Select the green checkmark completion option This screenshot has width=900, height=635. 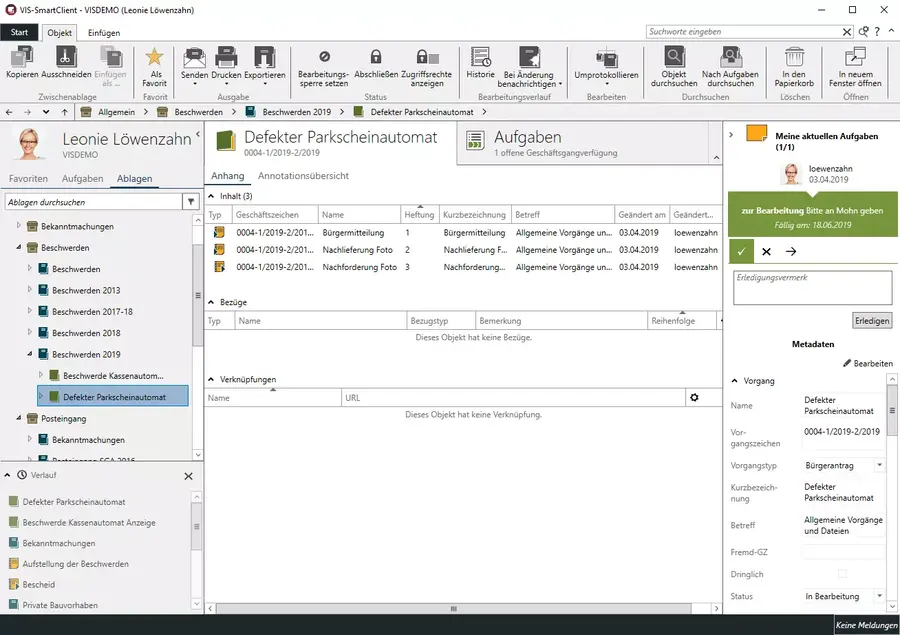point(741,252)
